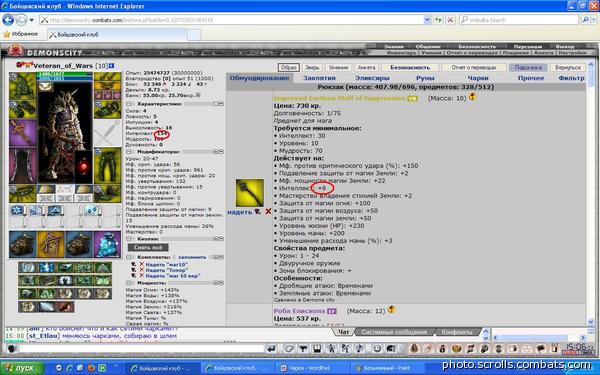This screenshot has width=600, height=375.
Task: Toggle the checkbox before запомнить
Action: point(174,257)
